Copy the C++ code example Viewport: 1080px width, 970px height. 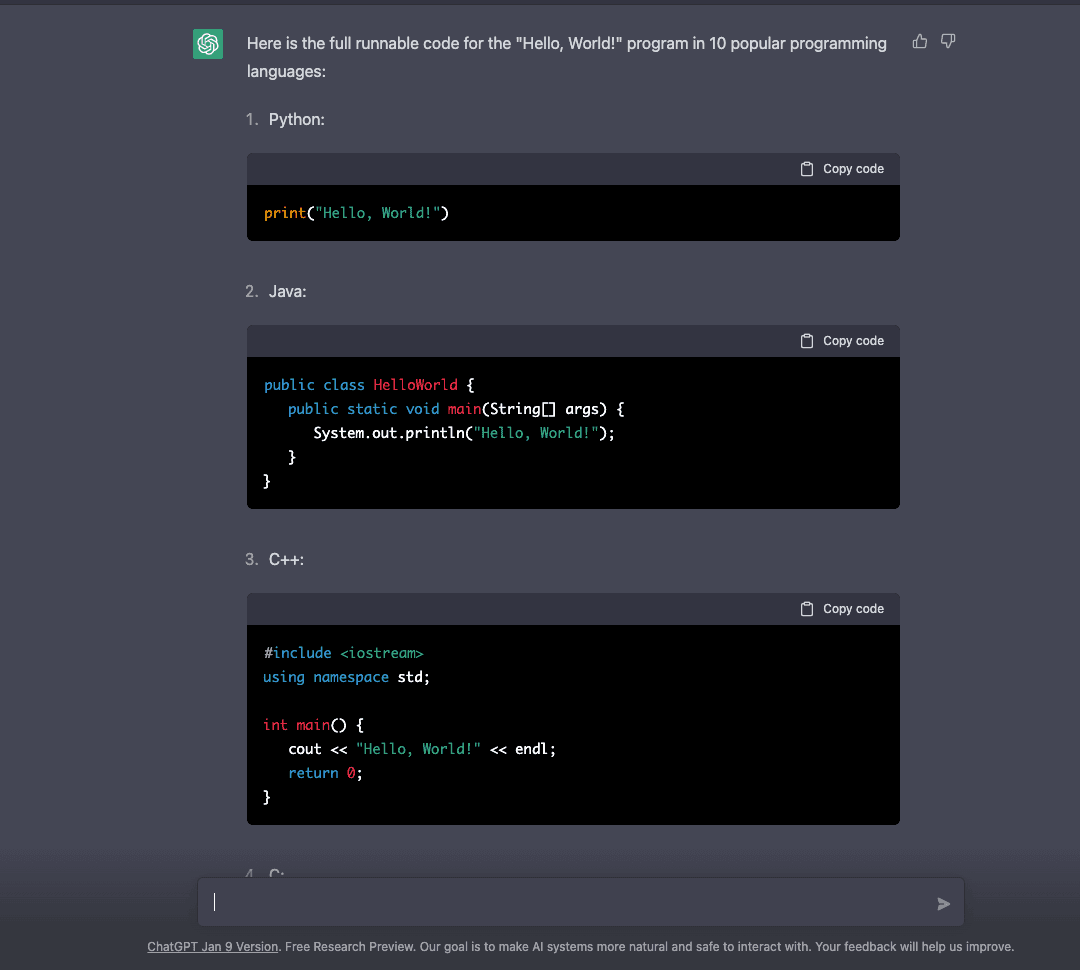click(843, 608)
